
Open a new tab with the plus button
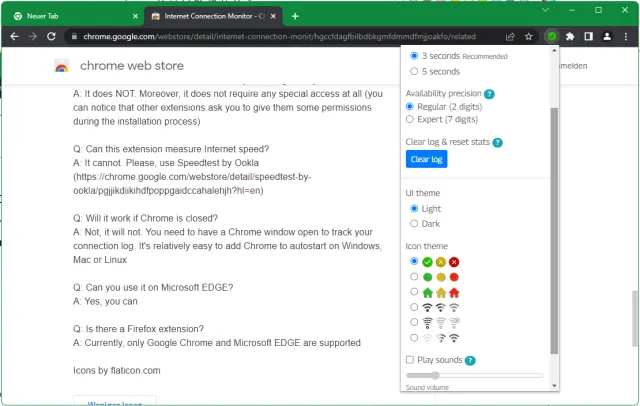point(295,16)
